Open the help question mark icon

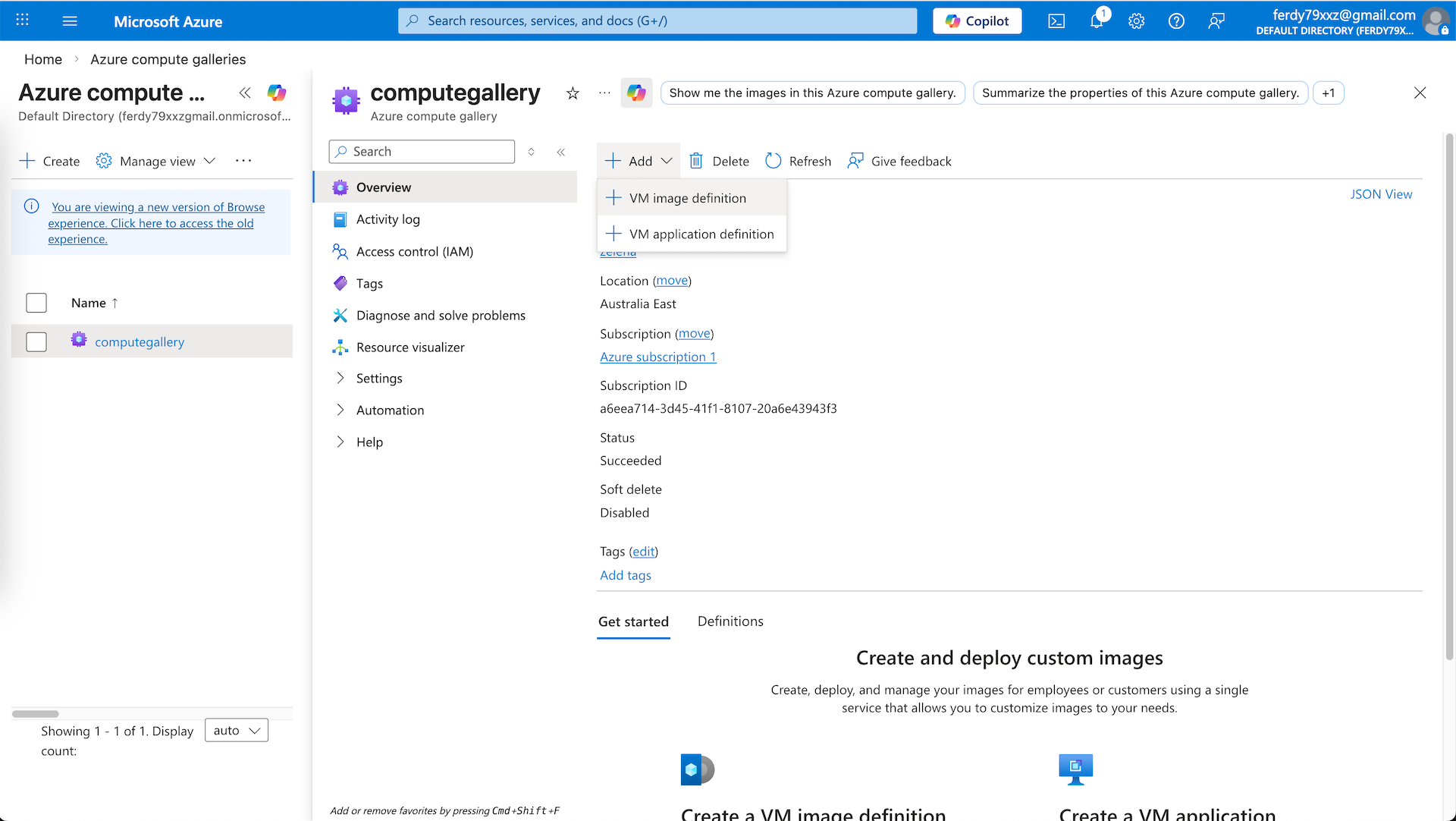pos(1176,21)
